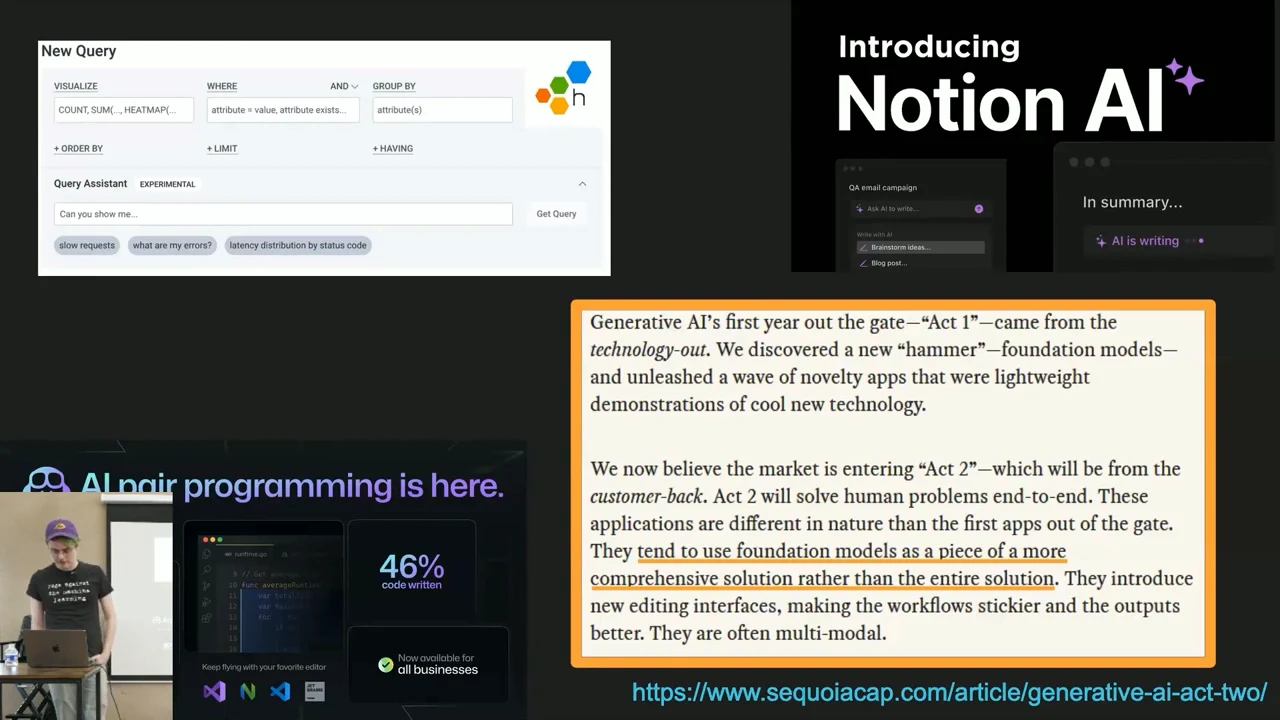1280x720 pixels.
Task: Click the '46% code written' card
Action: (x=411, y=571)
